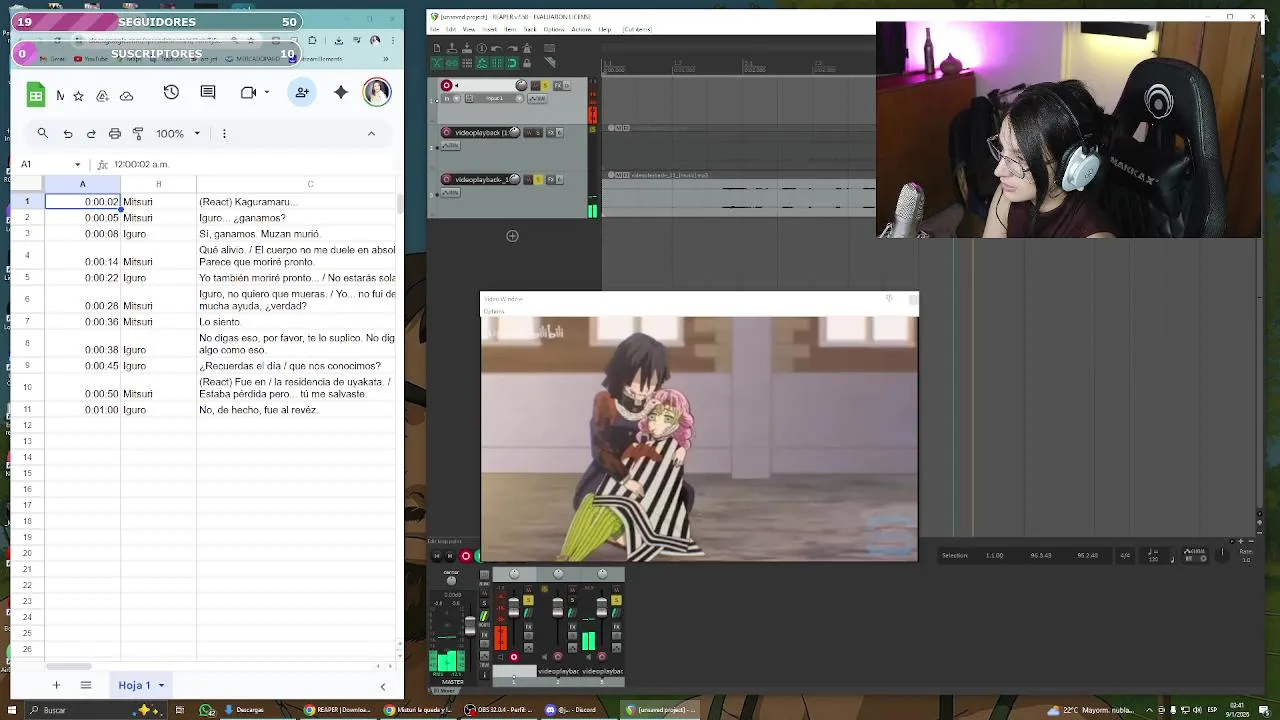1280x720 pixels.
Task: Toggle REAPER snap button
Action: [512, 63]
